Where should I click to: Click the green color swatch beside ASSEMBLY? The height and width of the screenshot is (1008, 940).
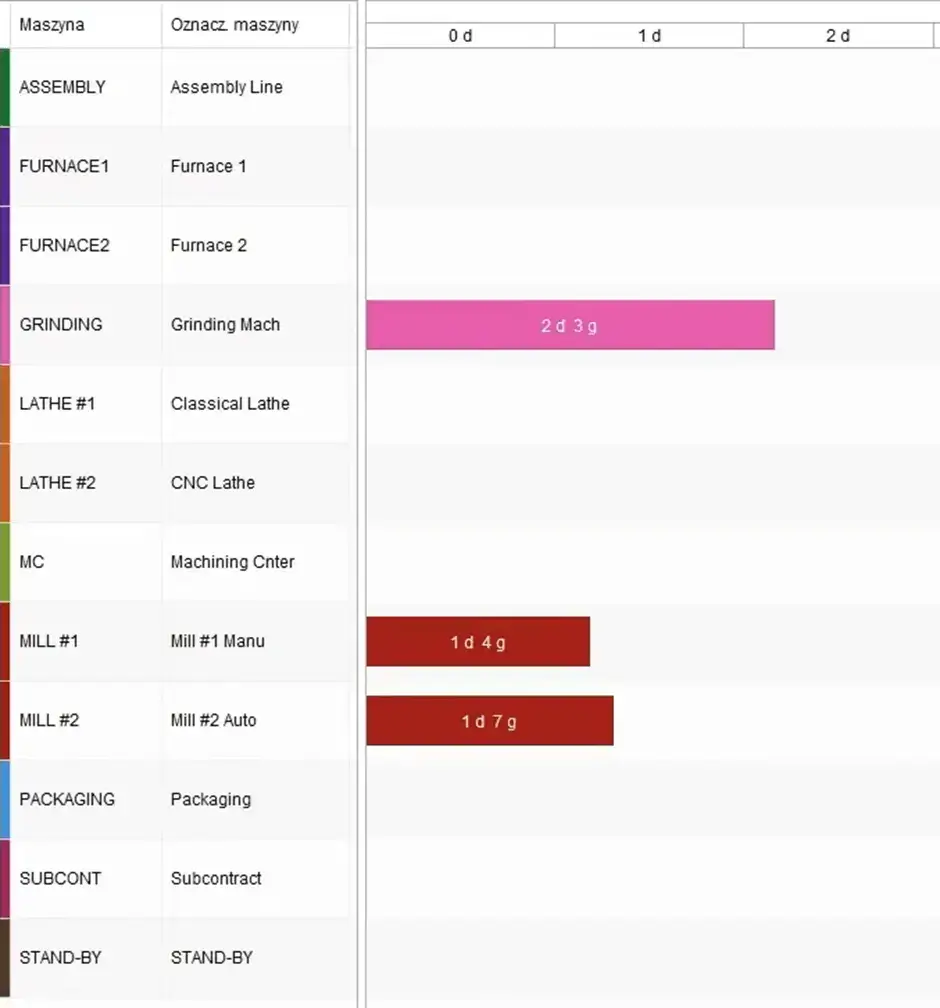pos(5,87)
